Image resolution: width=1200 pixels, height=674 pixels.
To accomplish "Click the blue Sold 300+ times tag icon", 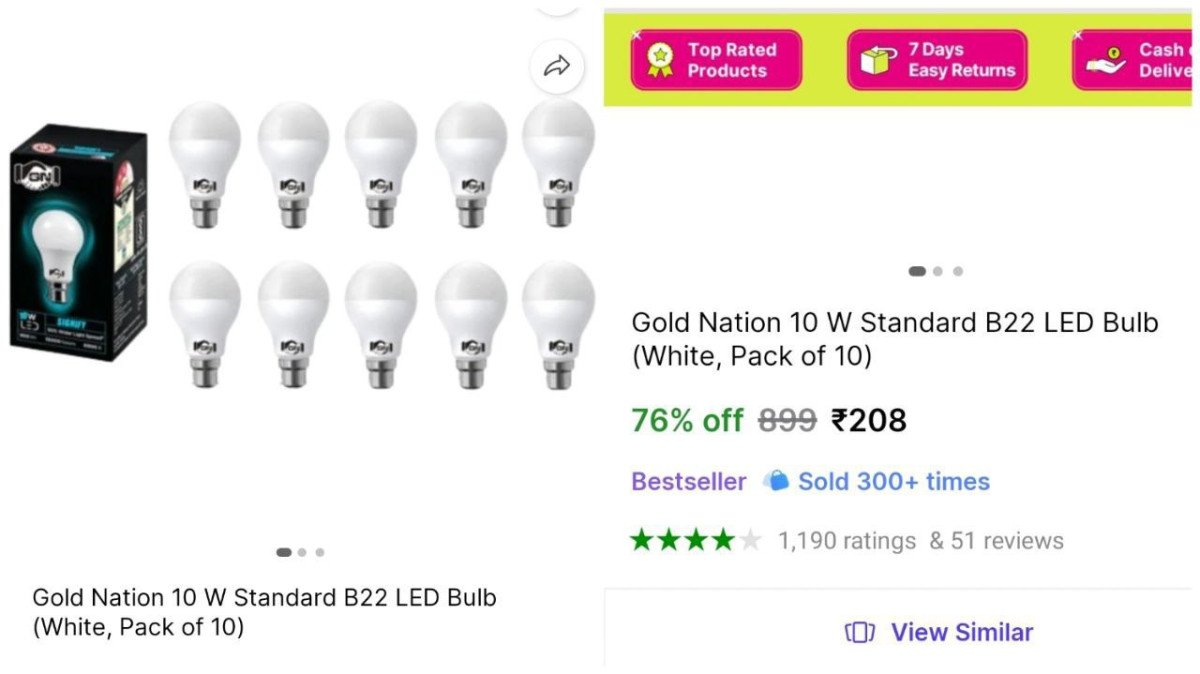I will [x=776, y=481].
